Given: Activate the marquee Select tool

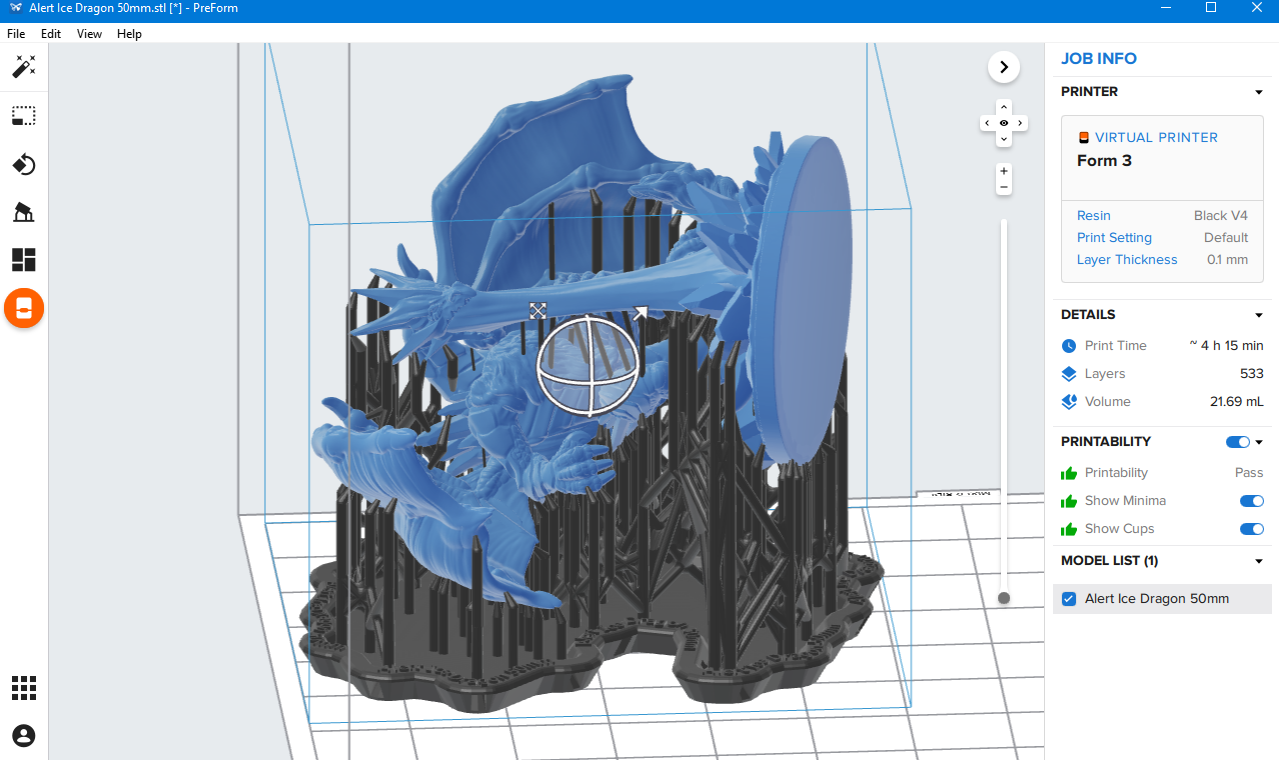Looking at the screenshot, I should click(x=23, y=116).
